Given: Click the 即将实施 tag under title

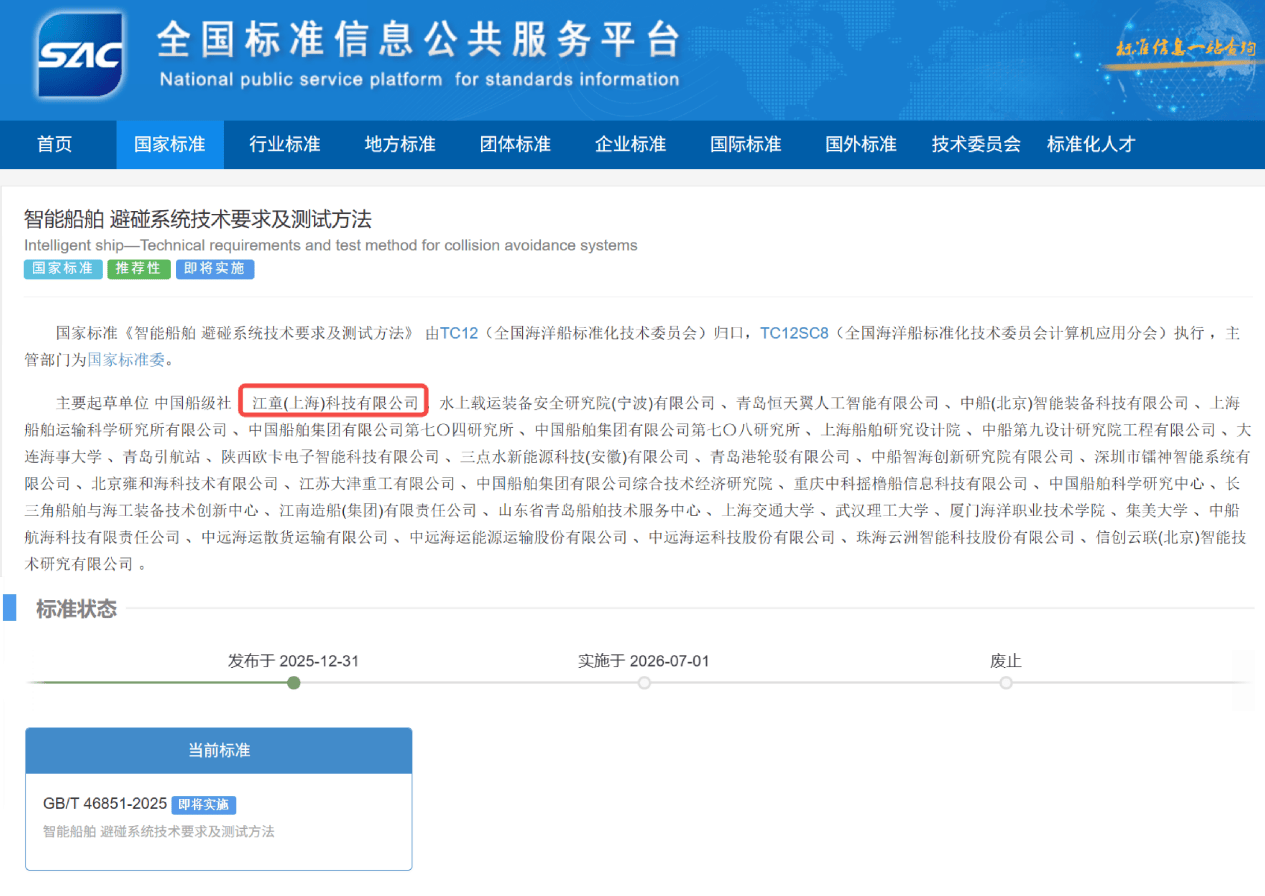Looking at the screenshot, I should pyautogui.click(x=215, y=269).
